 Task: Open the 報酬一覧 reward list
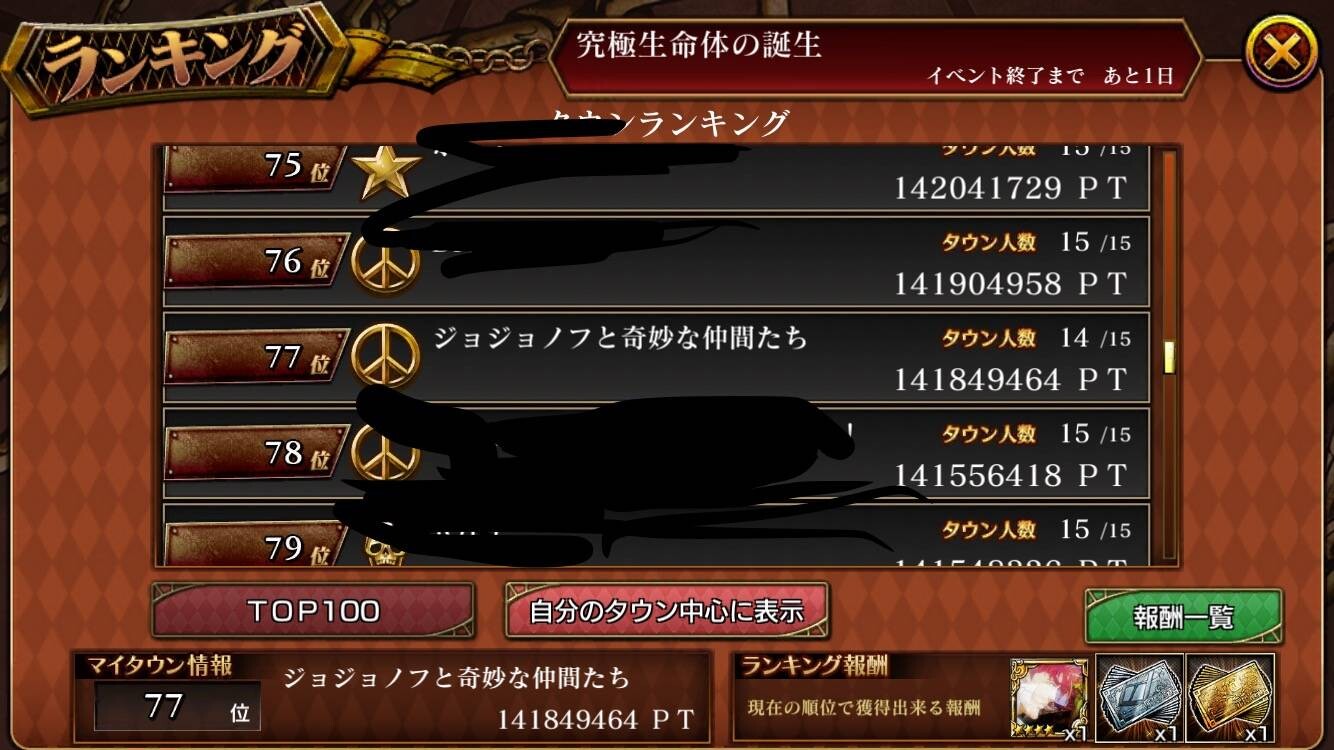point(1183,616)
